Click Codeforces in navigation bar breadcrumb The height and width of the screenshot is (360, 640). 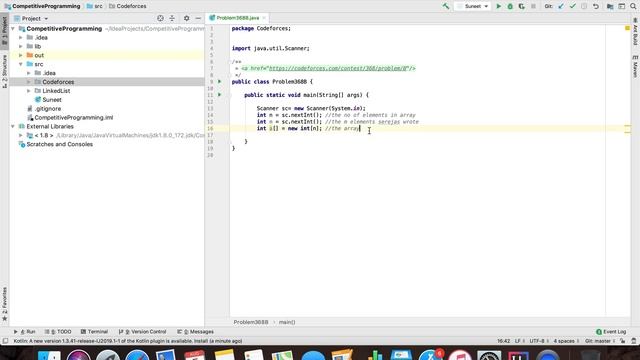tap(127, 6)
